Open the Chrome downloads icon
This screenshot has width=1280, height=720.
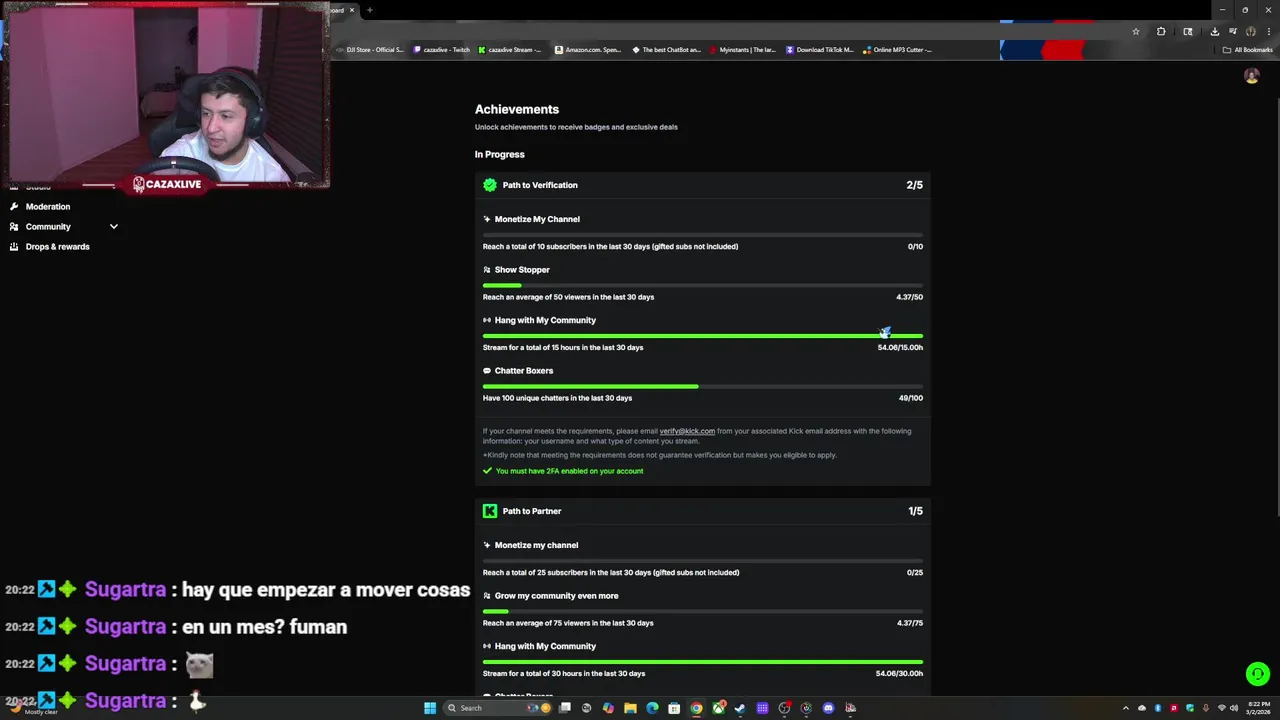click(x=1214, y=31)
